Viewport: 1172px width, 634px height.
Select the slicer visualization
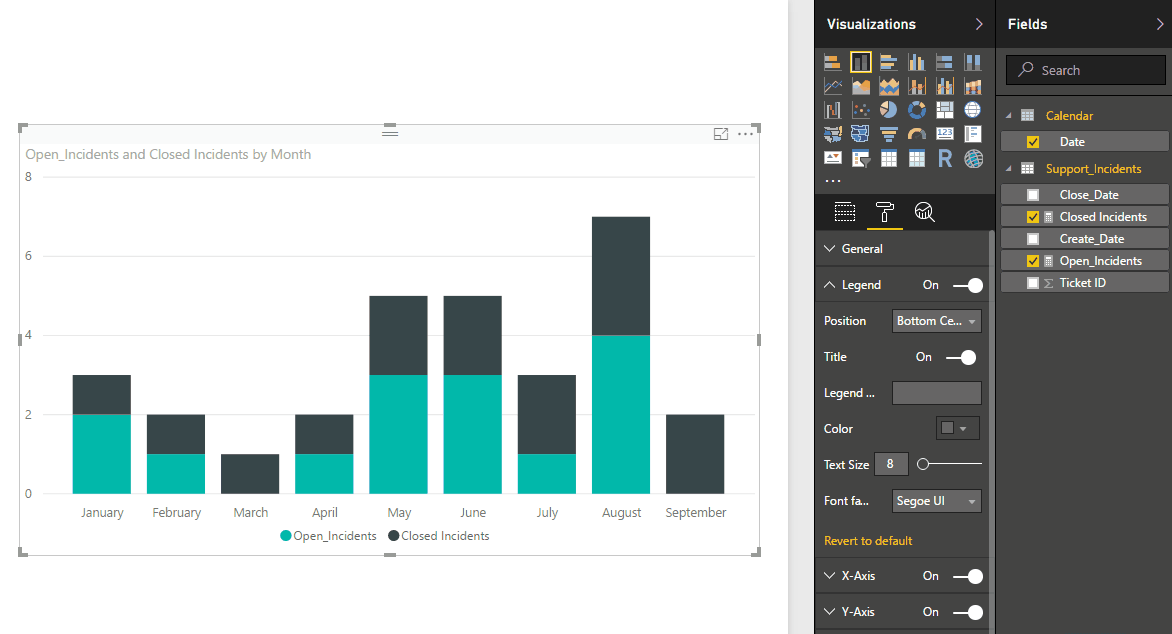pos(860,158)
